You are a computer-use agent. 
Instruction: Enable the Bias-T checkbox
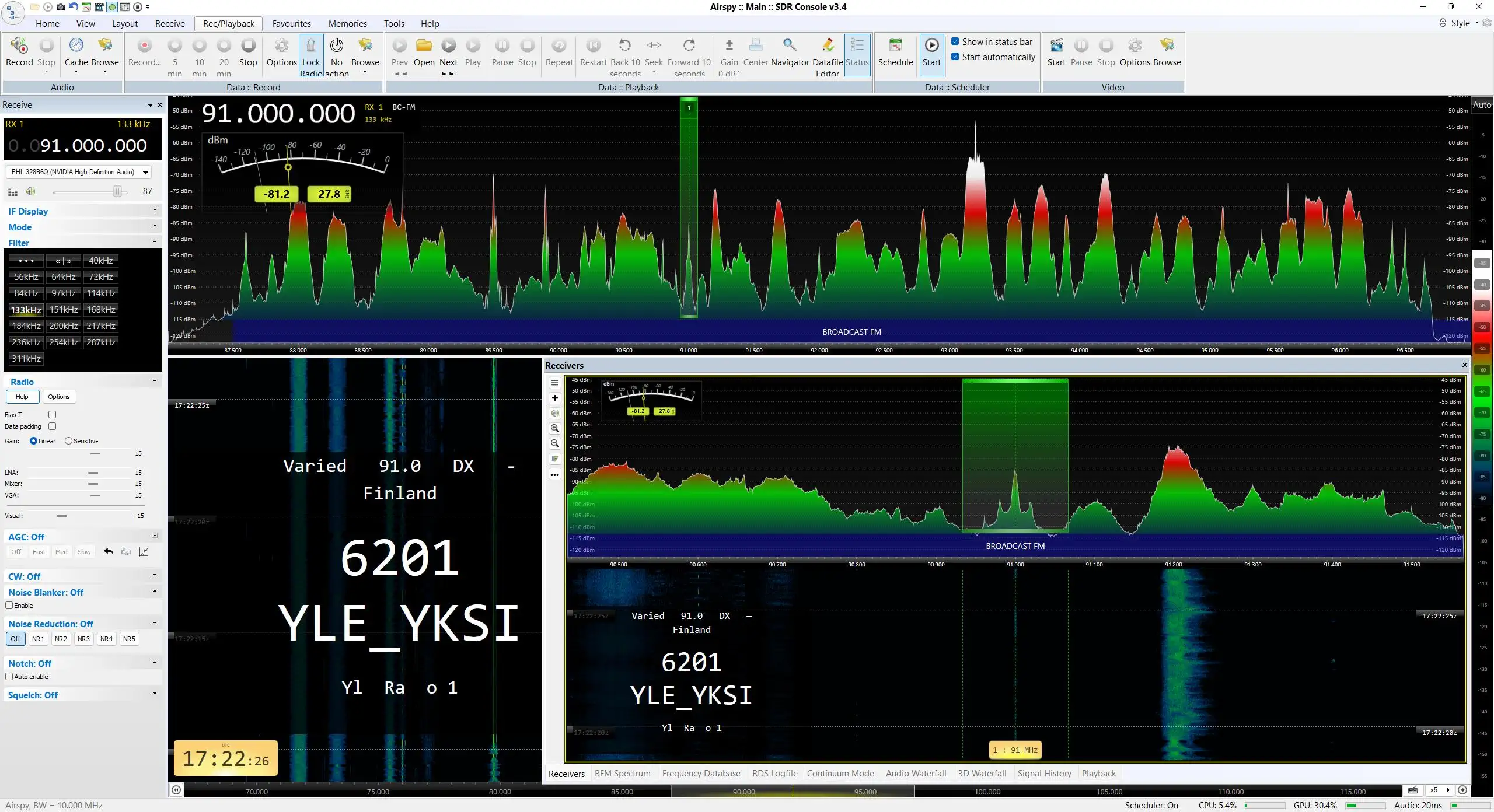pyautogui.click(x=53, y=415)
